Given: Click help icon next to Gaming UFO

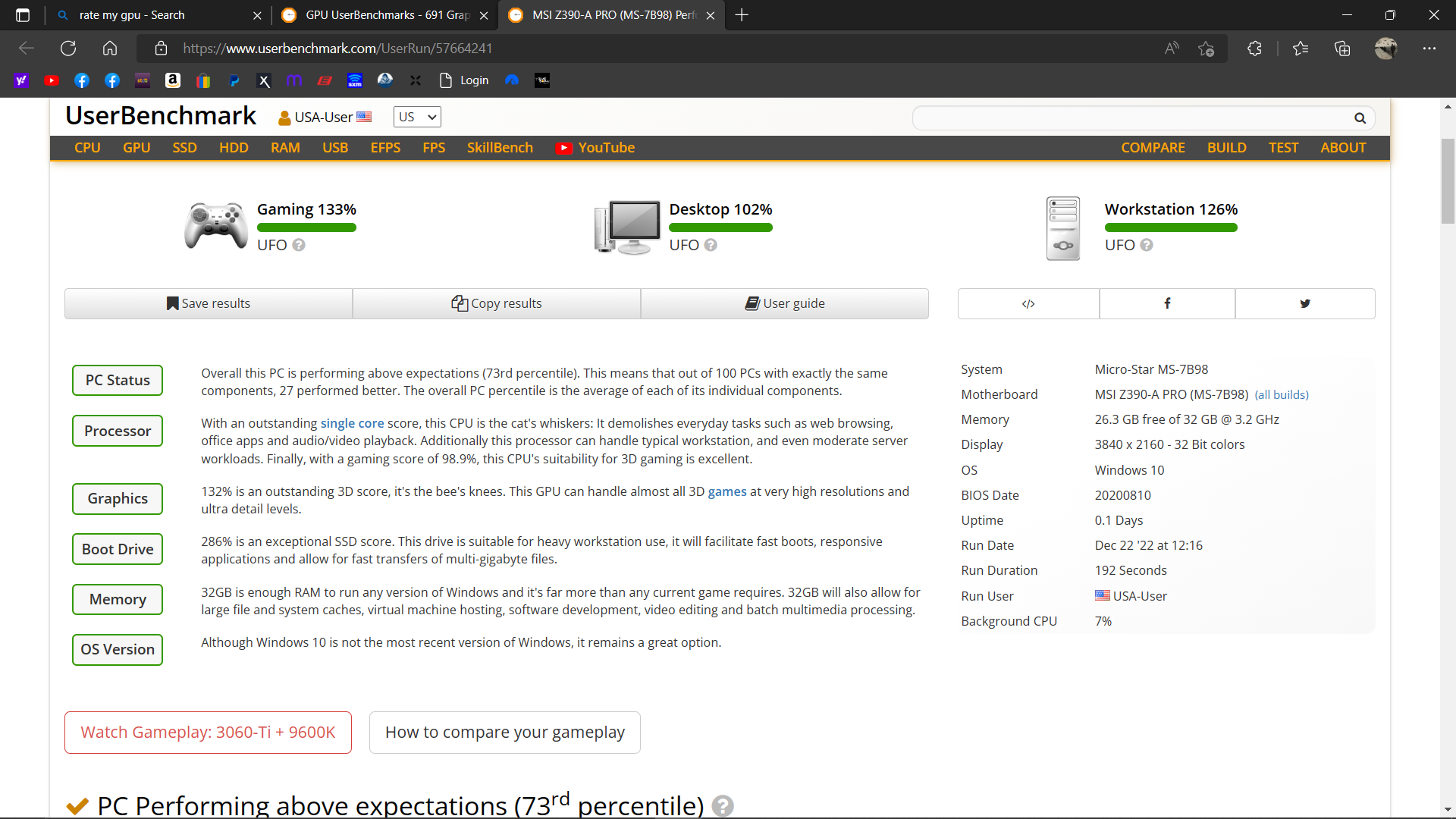Looking at the screenshot, I should point(299,245).
